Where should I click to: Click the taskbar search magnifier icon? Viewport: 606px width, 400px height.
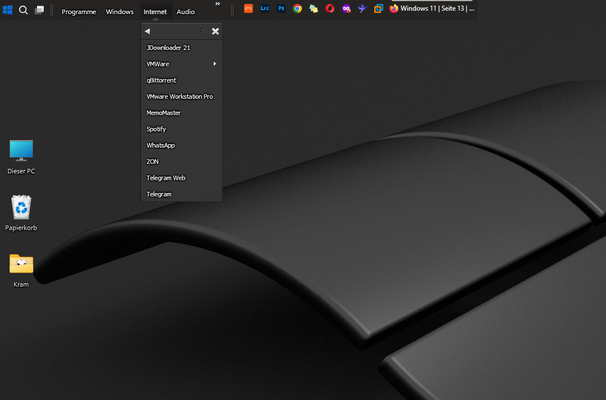24,10
